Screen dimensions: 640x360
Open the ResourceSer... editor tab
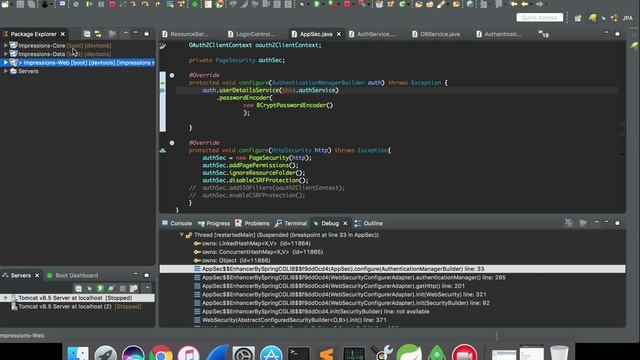click(185, 34)
